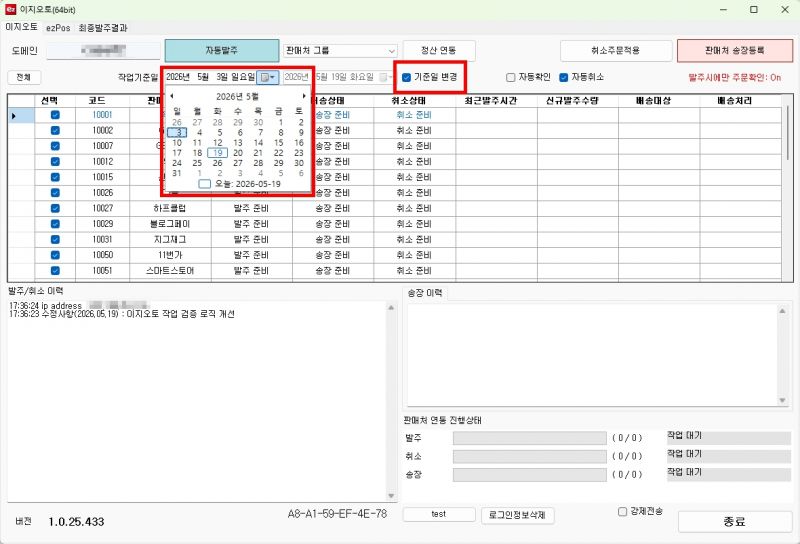Go to next month in calendar

coord(304,96)
